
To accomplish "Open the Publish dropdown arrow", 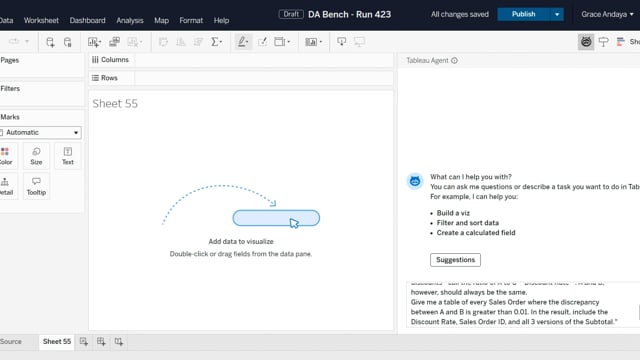I will (557, 14).
